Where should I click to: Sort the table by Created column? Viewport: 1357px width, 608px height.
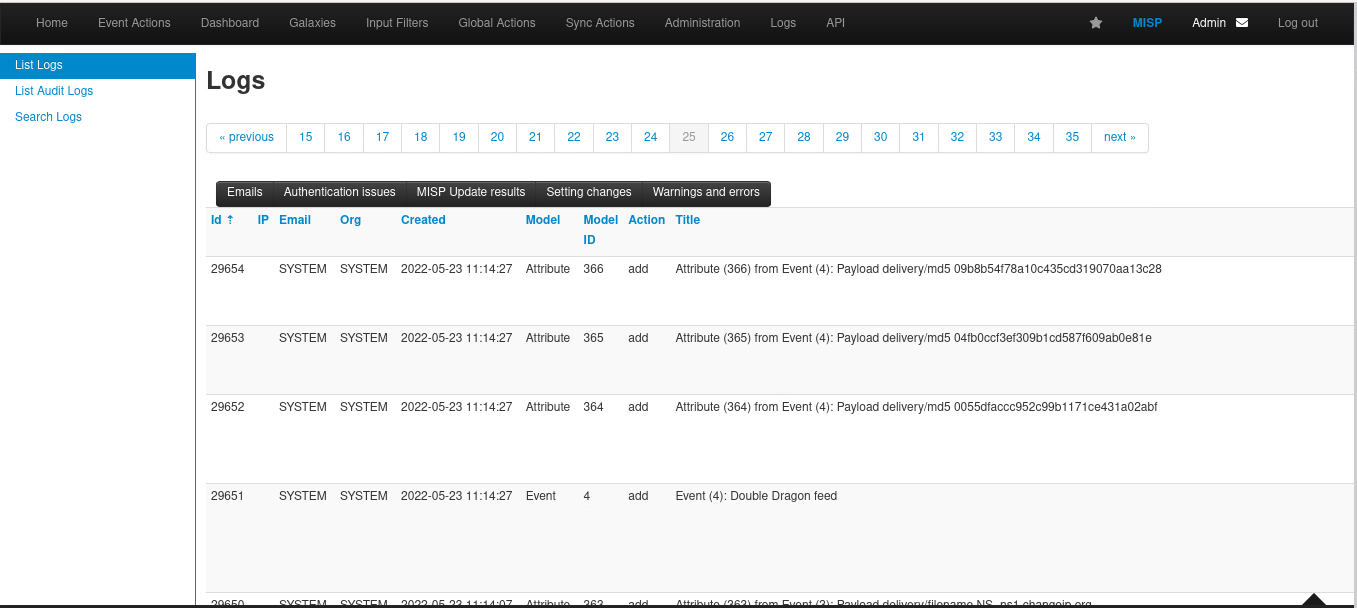tap(423, 220)
